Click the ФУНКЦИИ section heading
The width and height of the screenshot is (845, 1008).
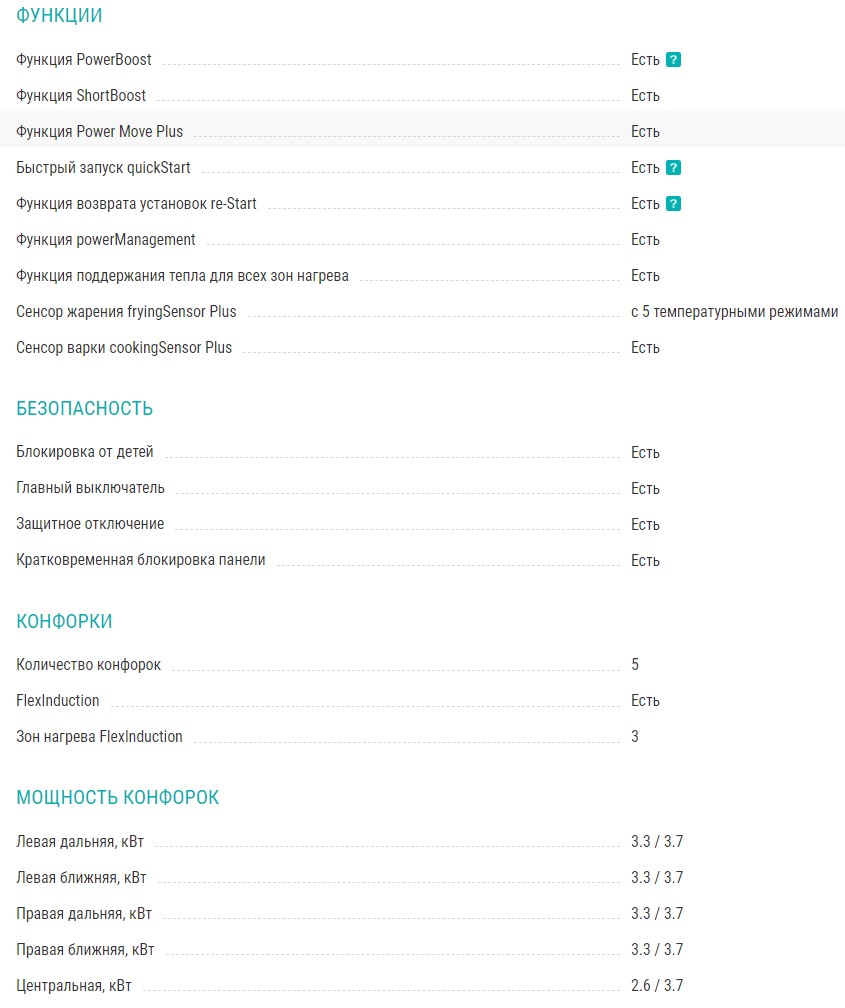[x=59, y=16]
